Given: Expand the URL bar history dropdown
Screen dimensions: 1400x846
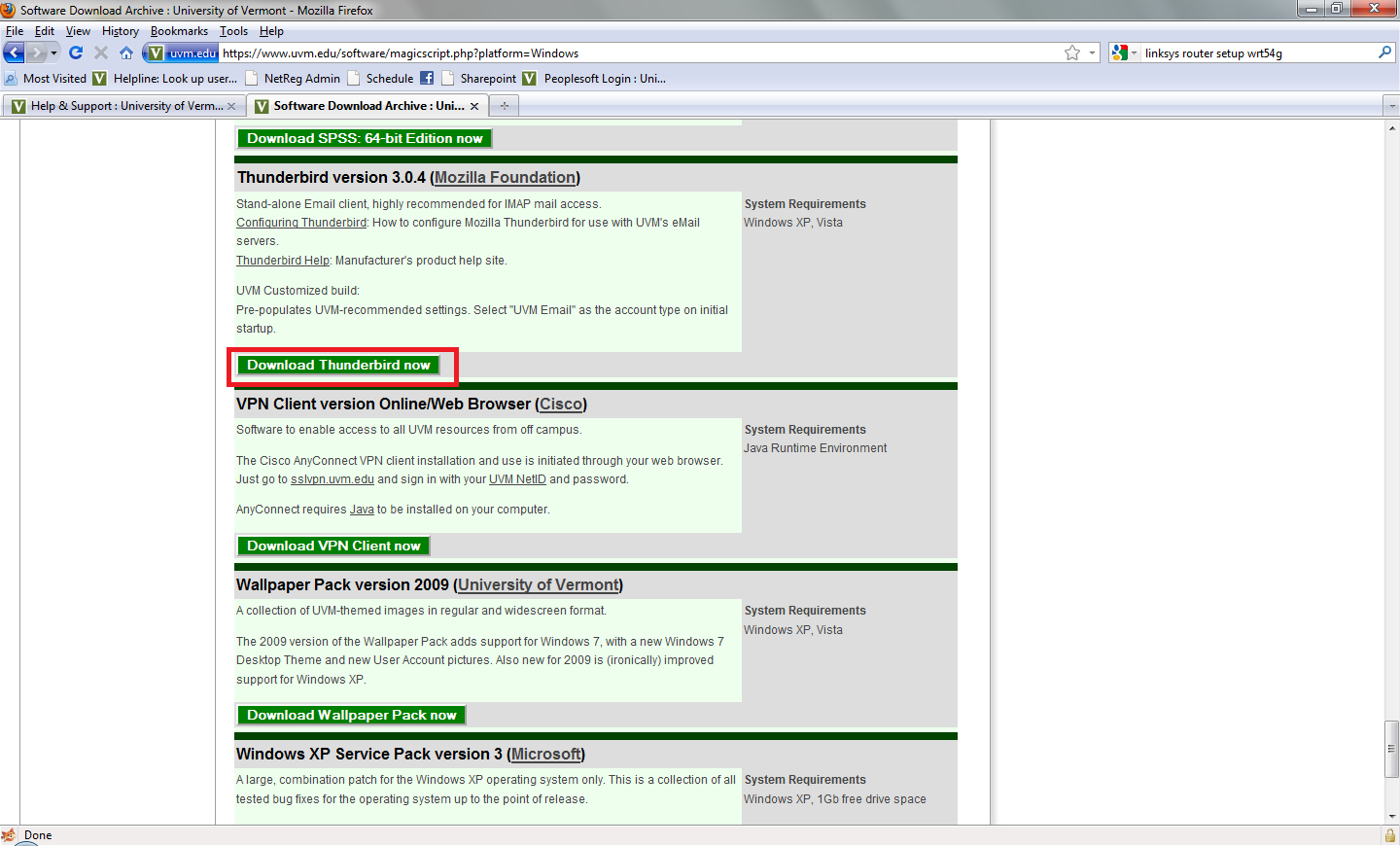Looking at the screenshot, I should pyautogui.click(x=1093, y=53).
